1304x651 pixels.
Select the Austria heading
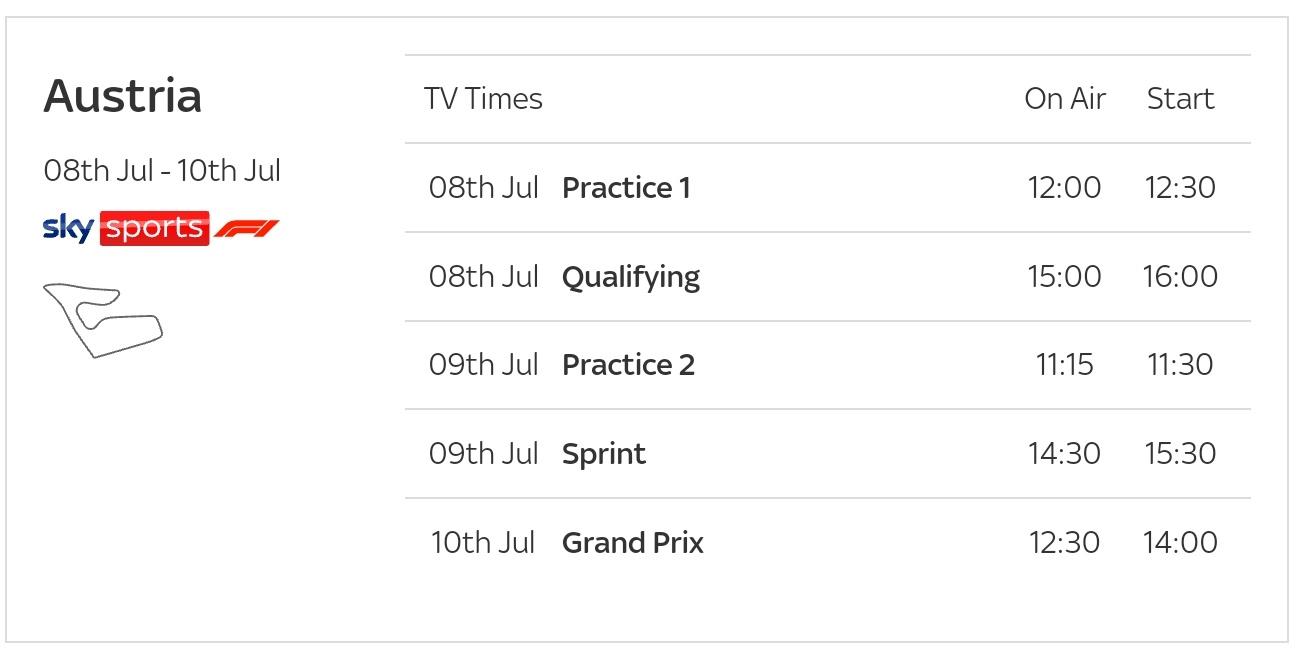pyautogui.click(x=123, y=96)
